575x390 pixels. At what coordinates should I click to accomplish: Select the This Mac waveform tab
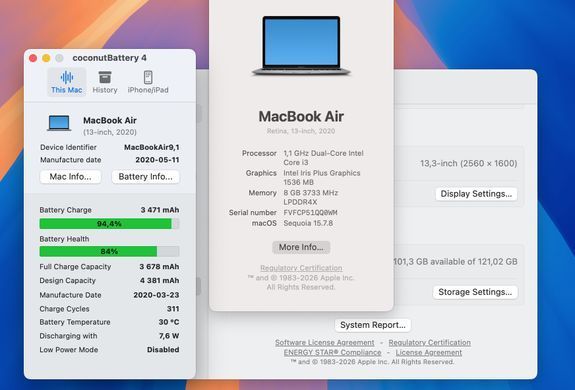(67, 82)
